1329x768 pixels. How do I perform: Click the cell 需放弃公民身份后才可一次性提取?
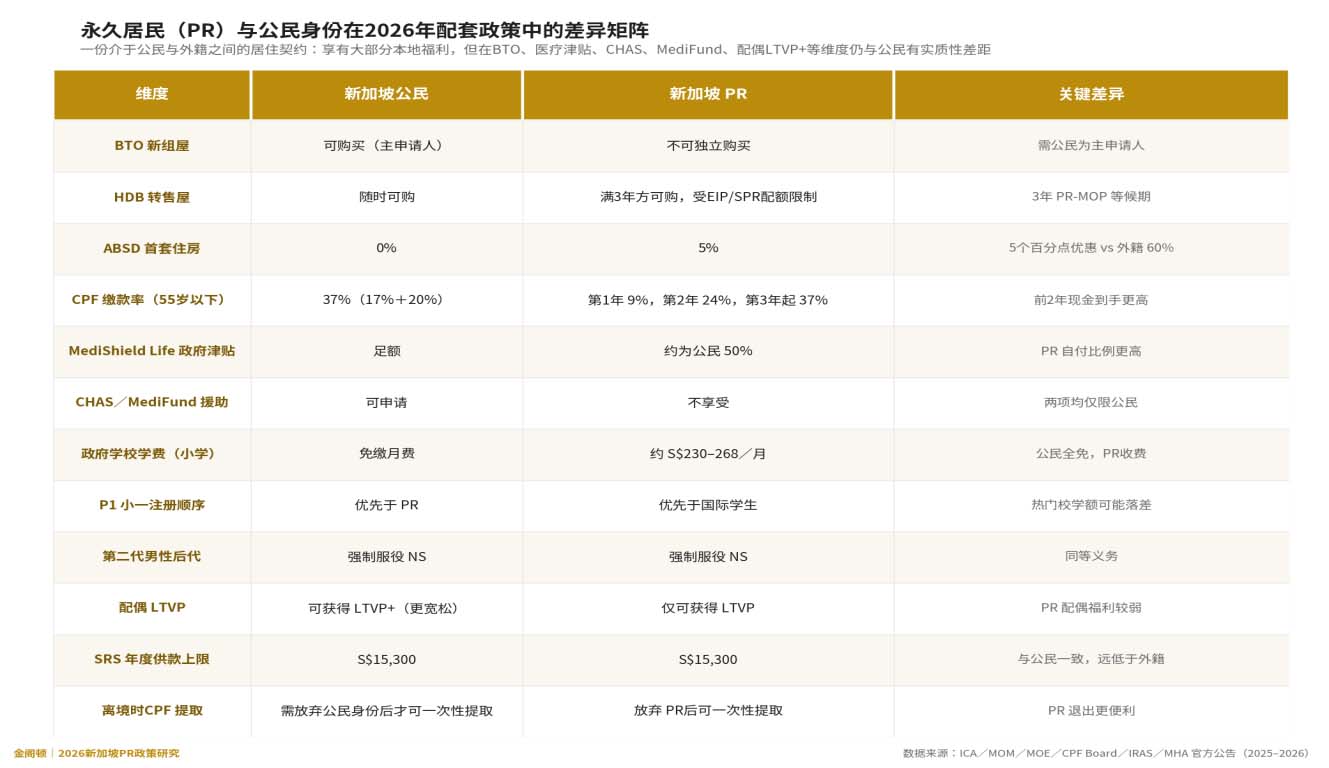(386, 710)
